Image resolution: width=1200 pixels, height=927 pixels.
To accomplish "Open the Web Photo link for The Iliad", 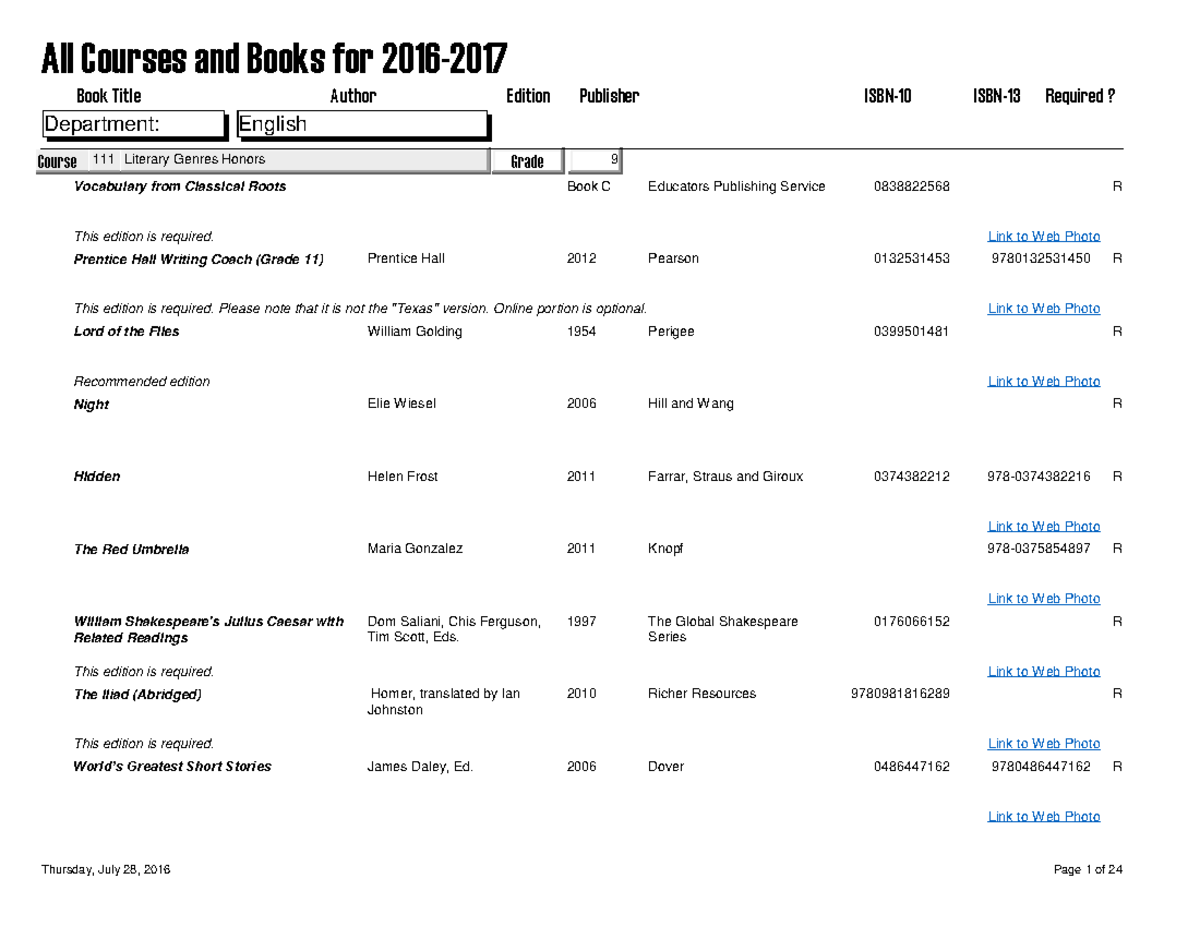I will point(1043,743).
